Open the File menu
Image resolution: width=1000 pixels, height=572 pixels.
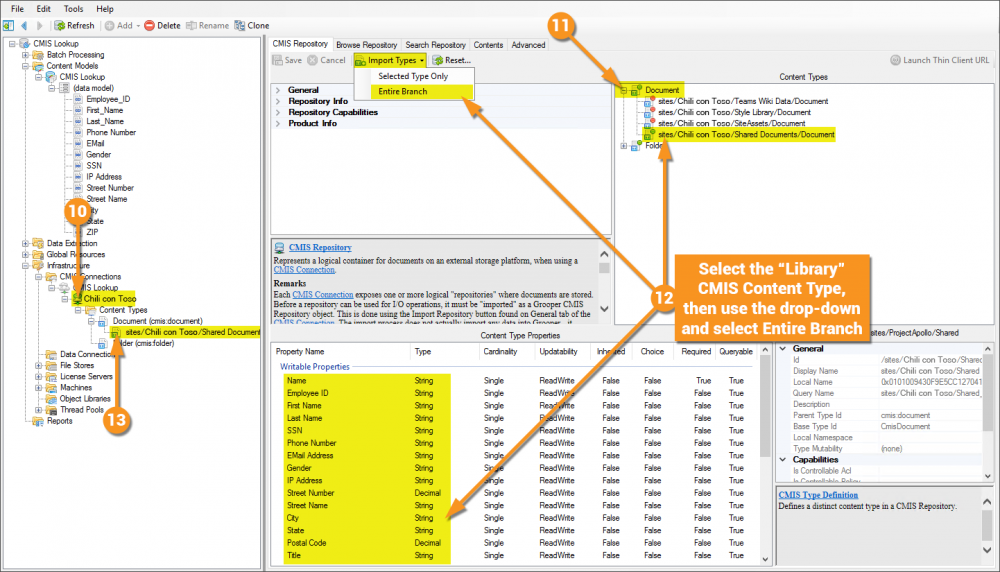point(17,9)
